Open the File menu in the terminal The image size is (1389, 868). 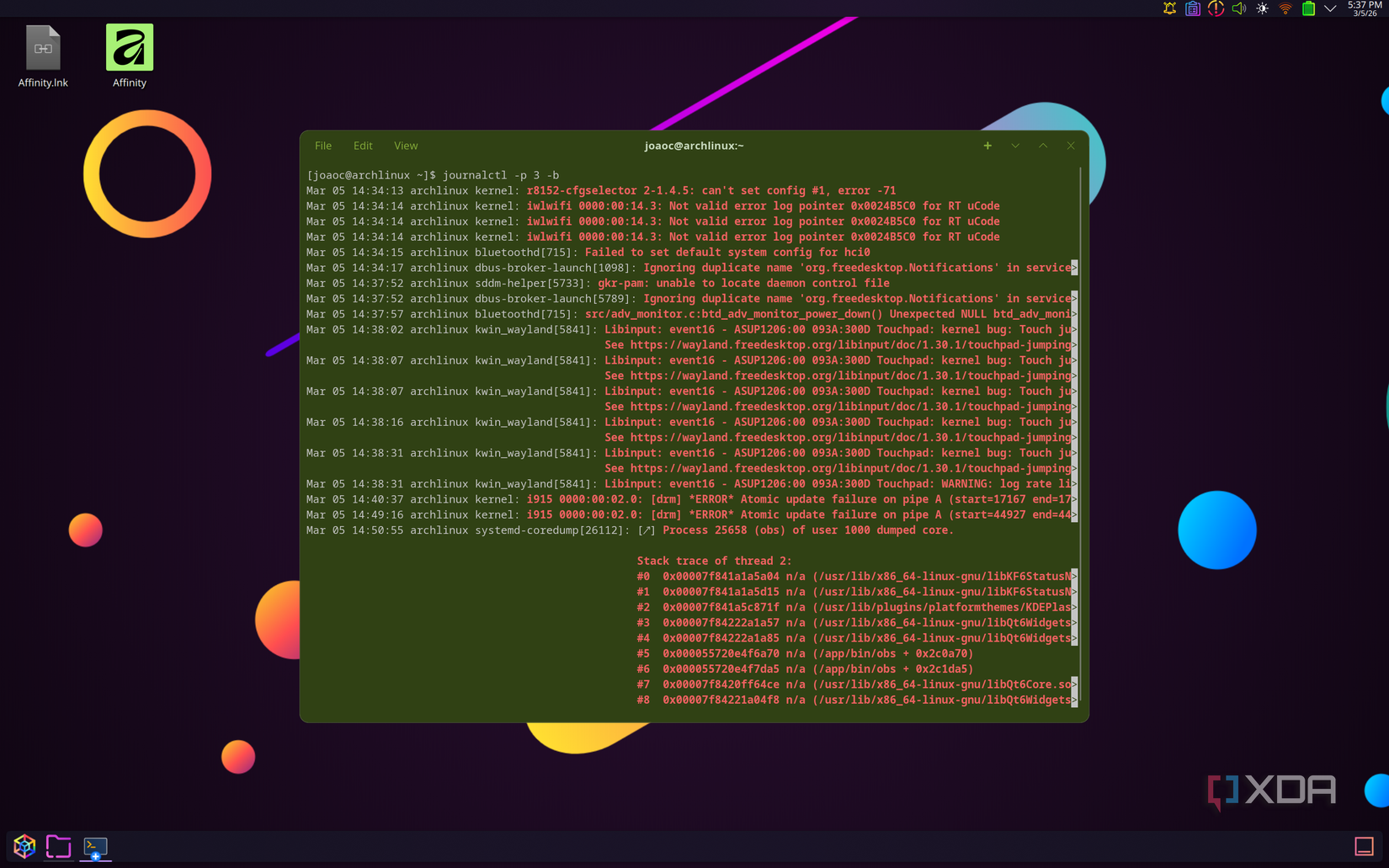(322, 146)
